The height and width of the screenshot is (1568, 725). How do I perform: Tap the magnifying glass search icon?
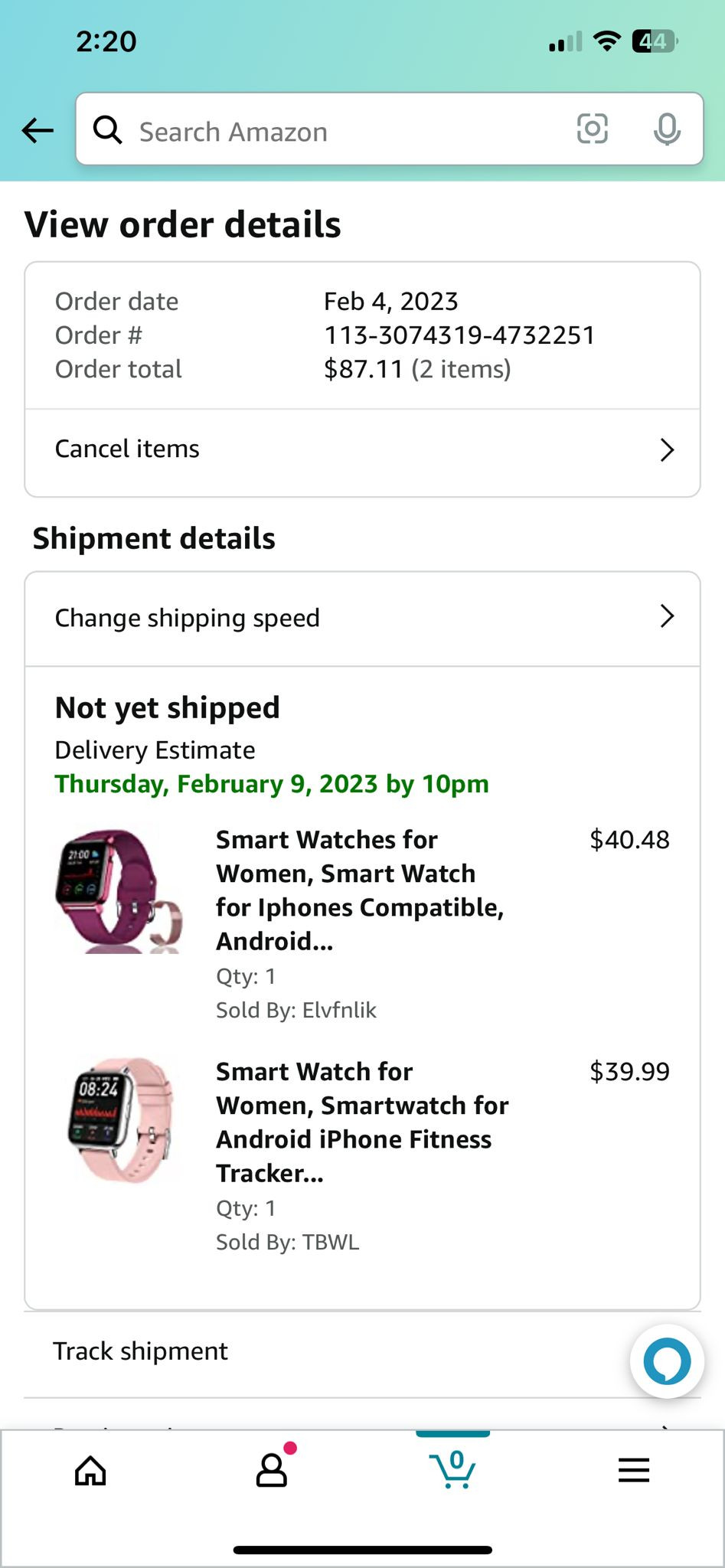[107, 130]
